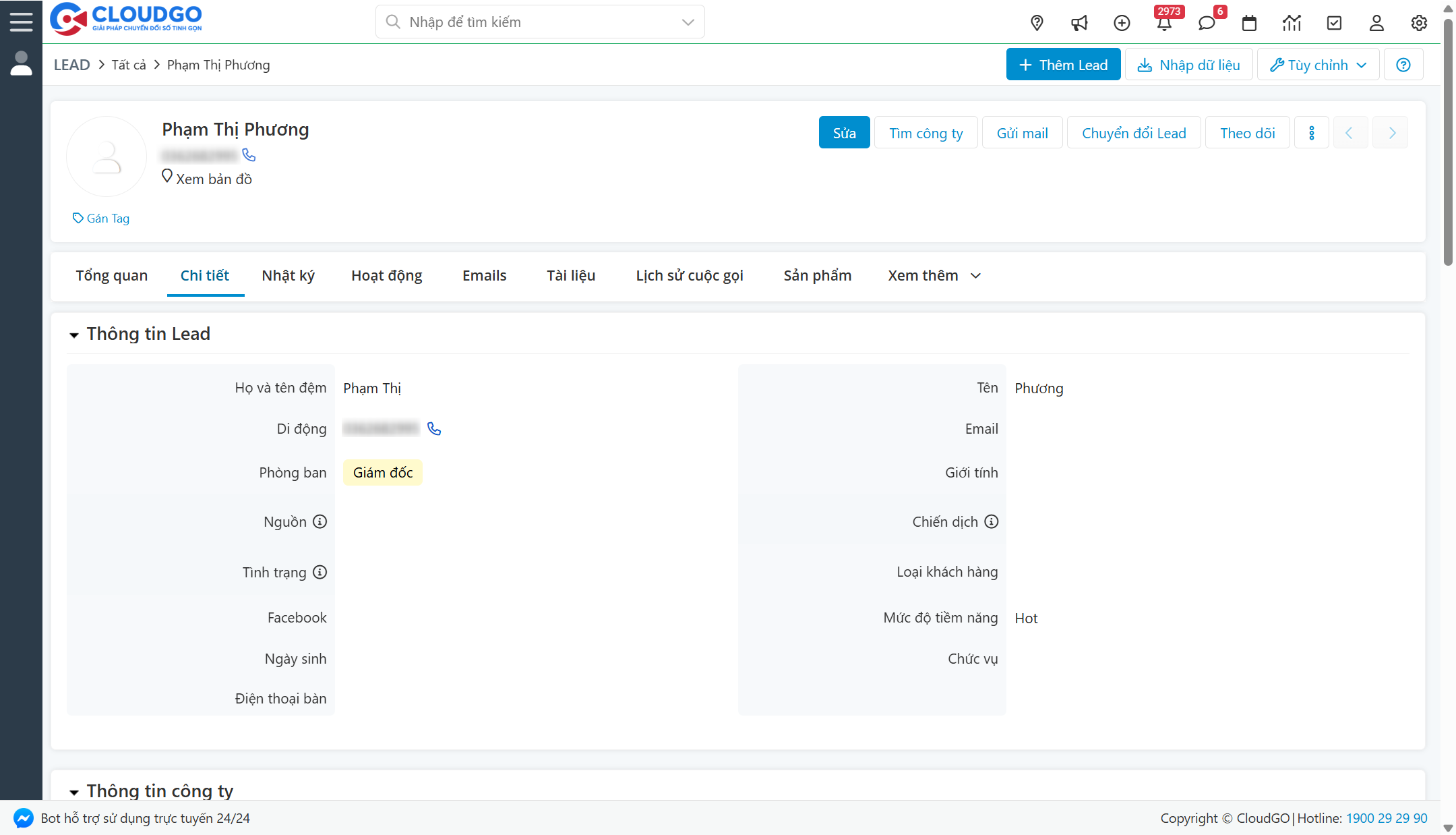Open notifications bell with 2973 badge
1456x835 pixels.
click(x=1164, y=23)
